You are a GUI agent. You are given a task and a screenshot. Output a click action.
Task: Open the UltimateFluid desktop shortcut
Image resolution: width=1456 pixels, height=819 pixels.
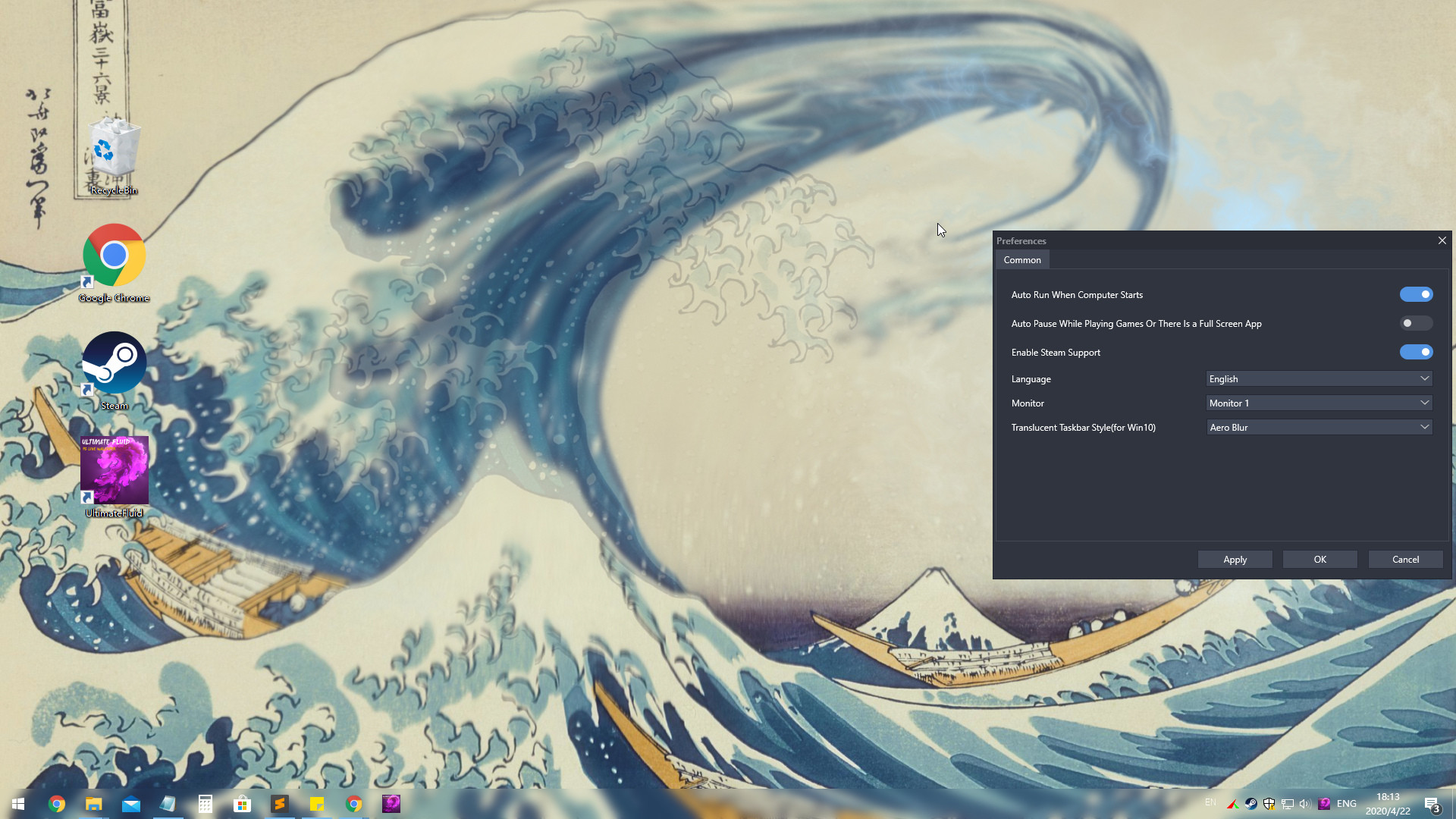click(x=114, y=470)
